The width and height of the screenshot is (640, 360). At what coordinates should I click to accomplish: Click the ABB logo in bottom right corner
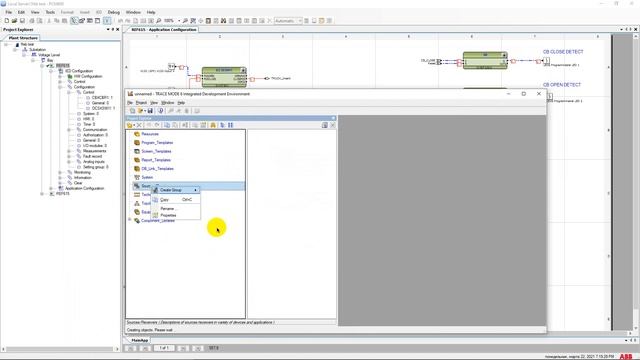pos(626,357)
